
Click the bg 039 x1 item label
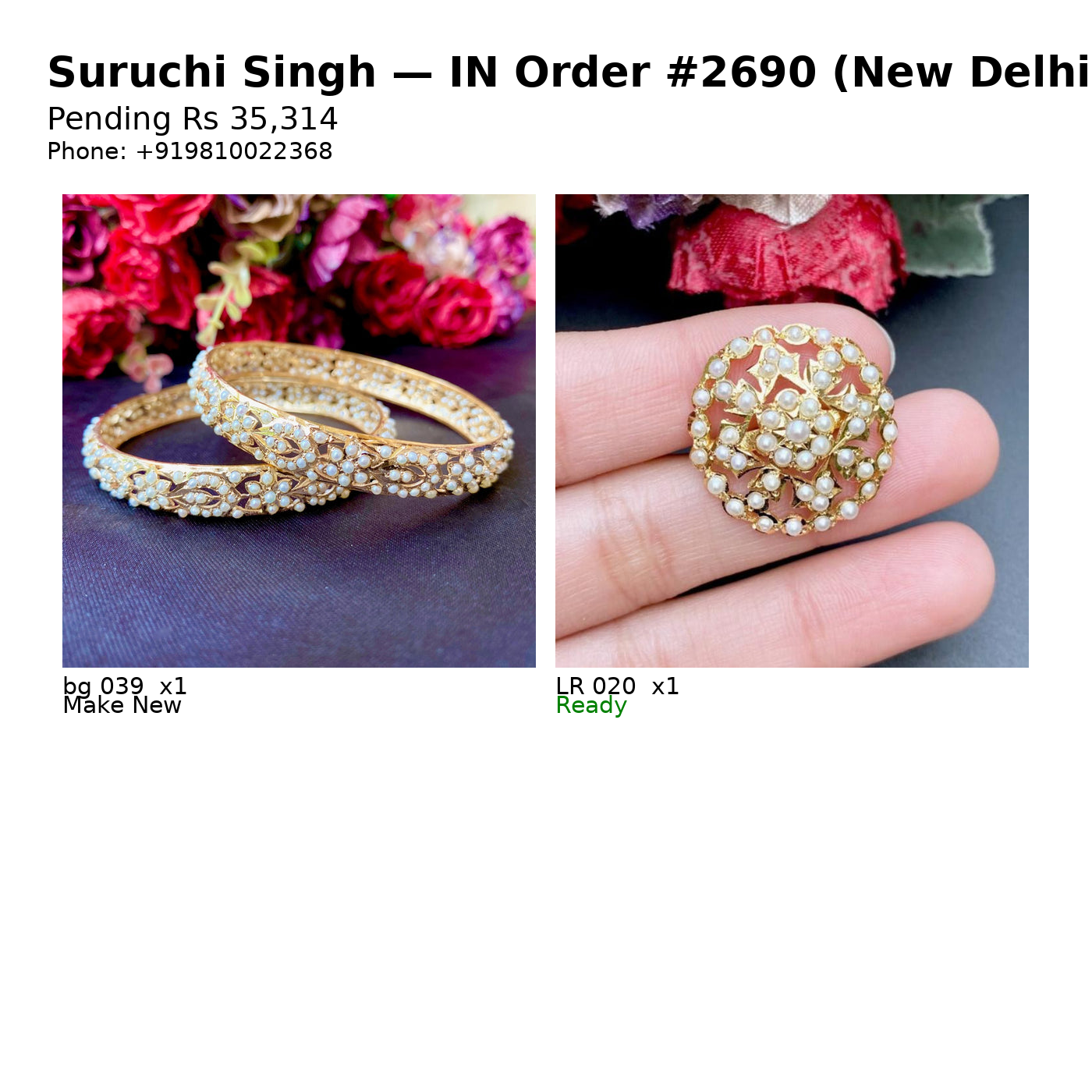125,686
